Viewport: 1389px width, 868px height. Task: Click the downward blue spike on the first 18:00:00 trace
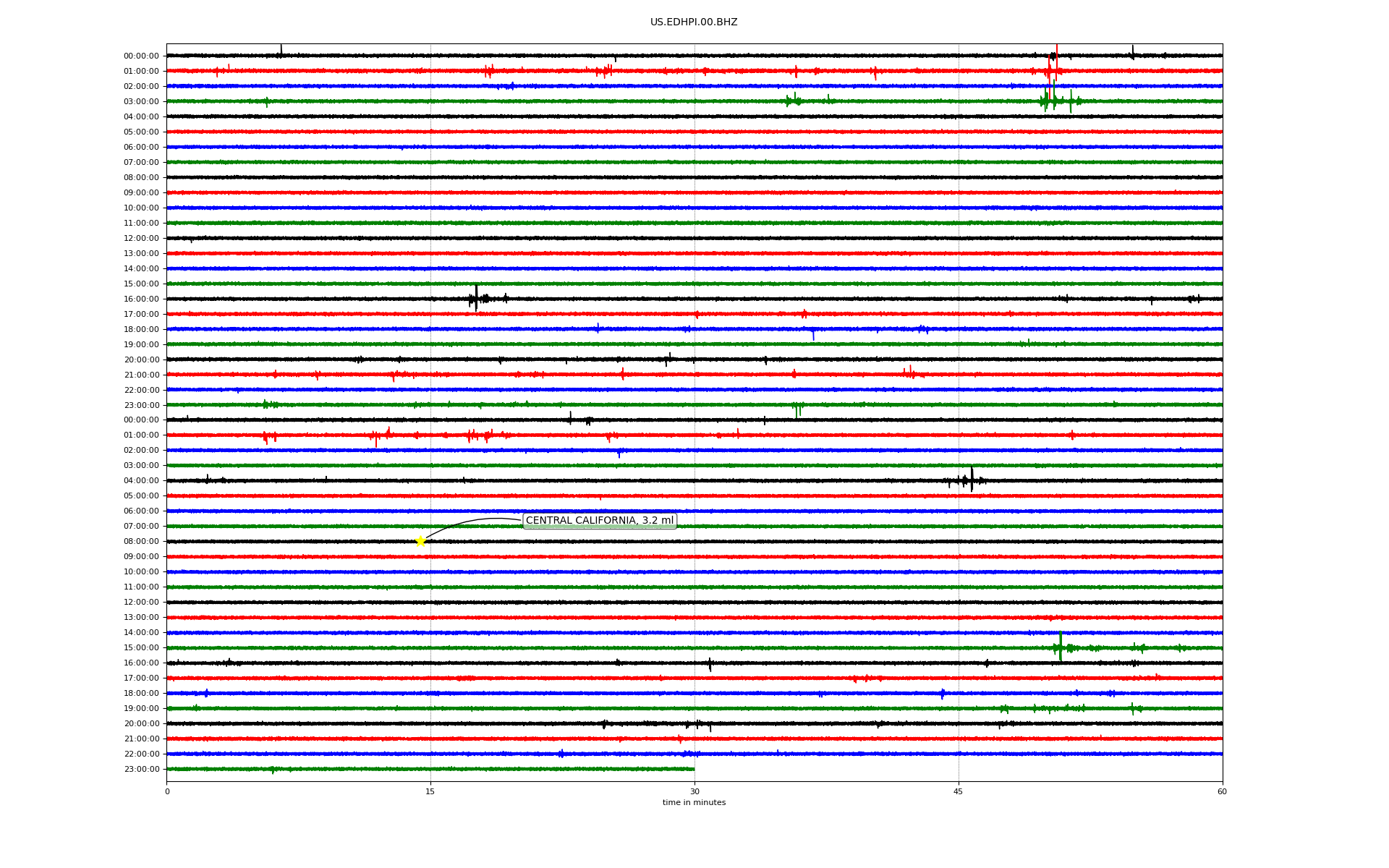[x=813, y=335]
